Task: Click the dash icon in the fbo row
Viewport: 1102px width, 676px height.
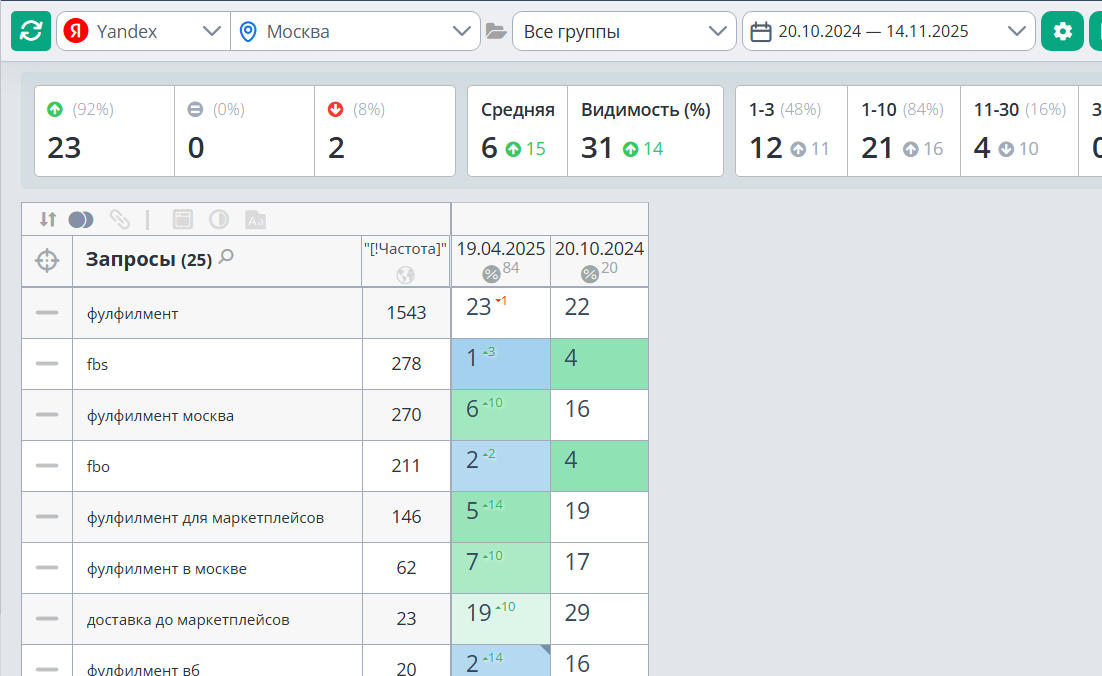Action: tap(47, 465)
